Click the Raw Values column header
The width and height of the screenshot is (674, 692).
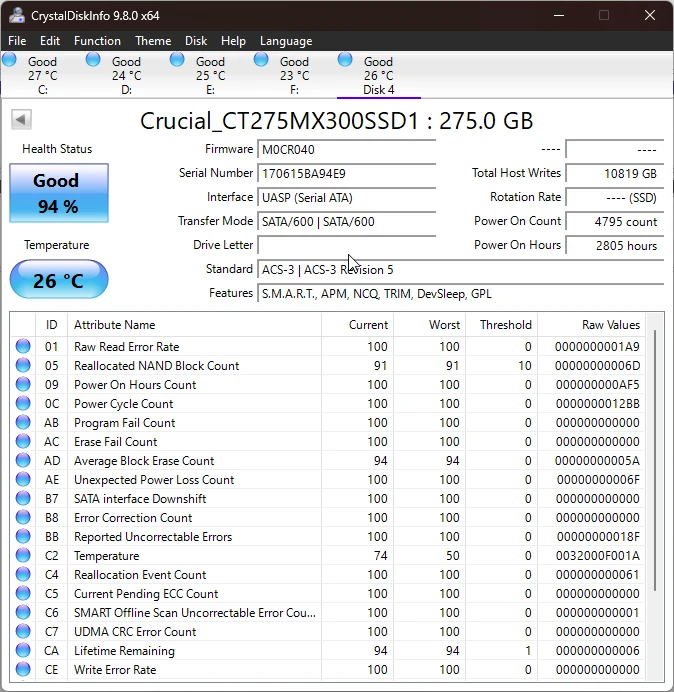point(591,325)
